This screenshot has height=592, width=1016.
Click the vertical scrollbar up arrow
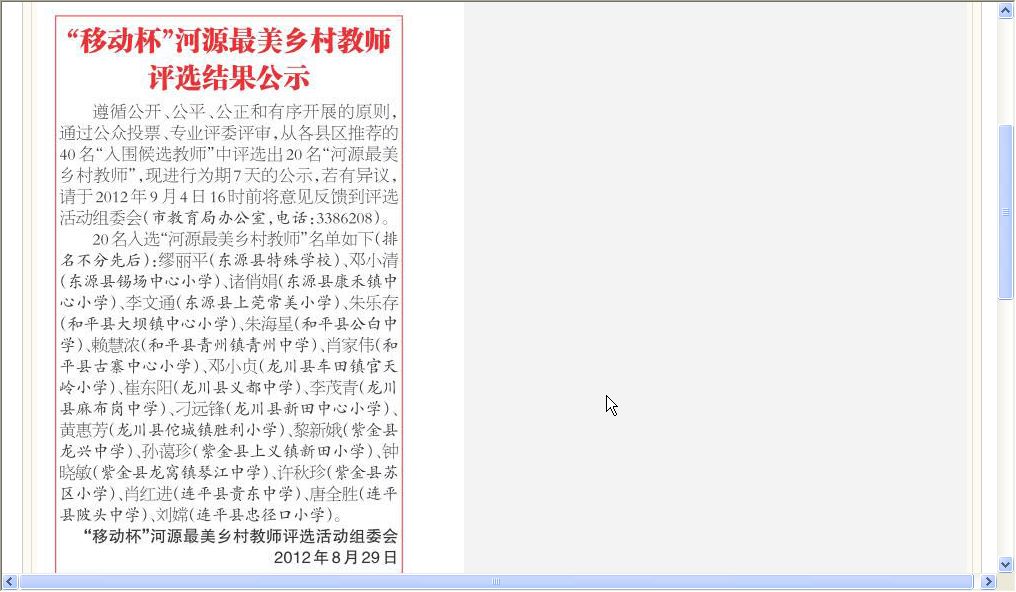[x=1006, y=12]
